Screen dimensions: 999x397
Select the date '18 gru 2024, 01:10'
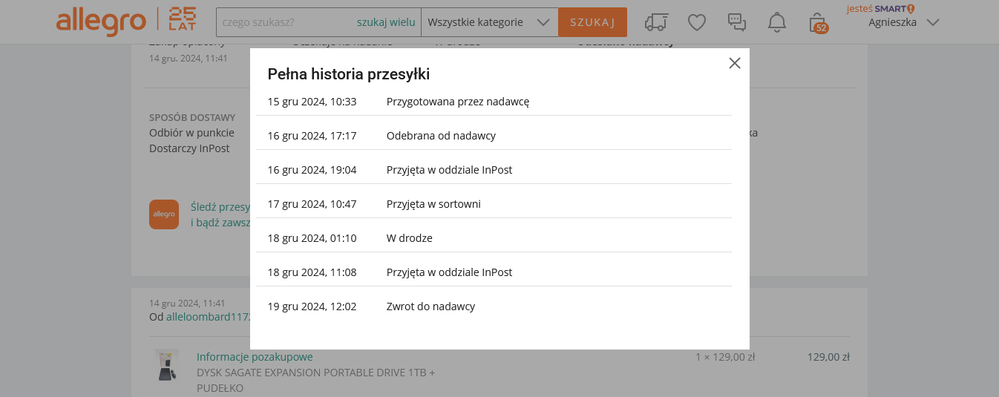312,238
